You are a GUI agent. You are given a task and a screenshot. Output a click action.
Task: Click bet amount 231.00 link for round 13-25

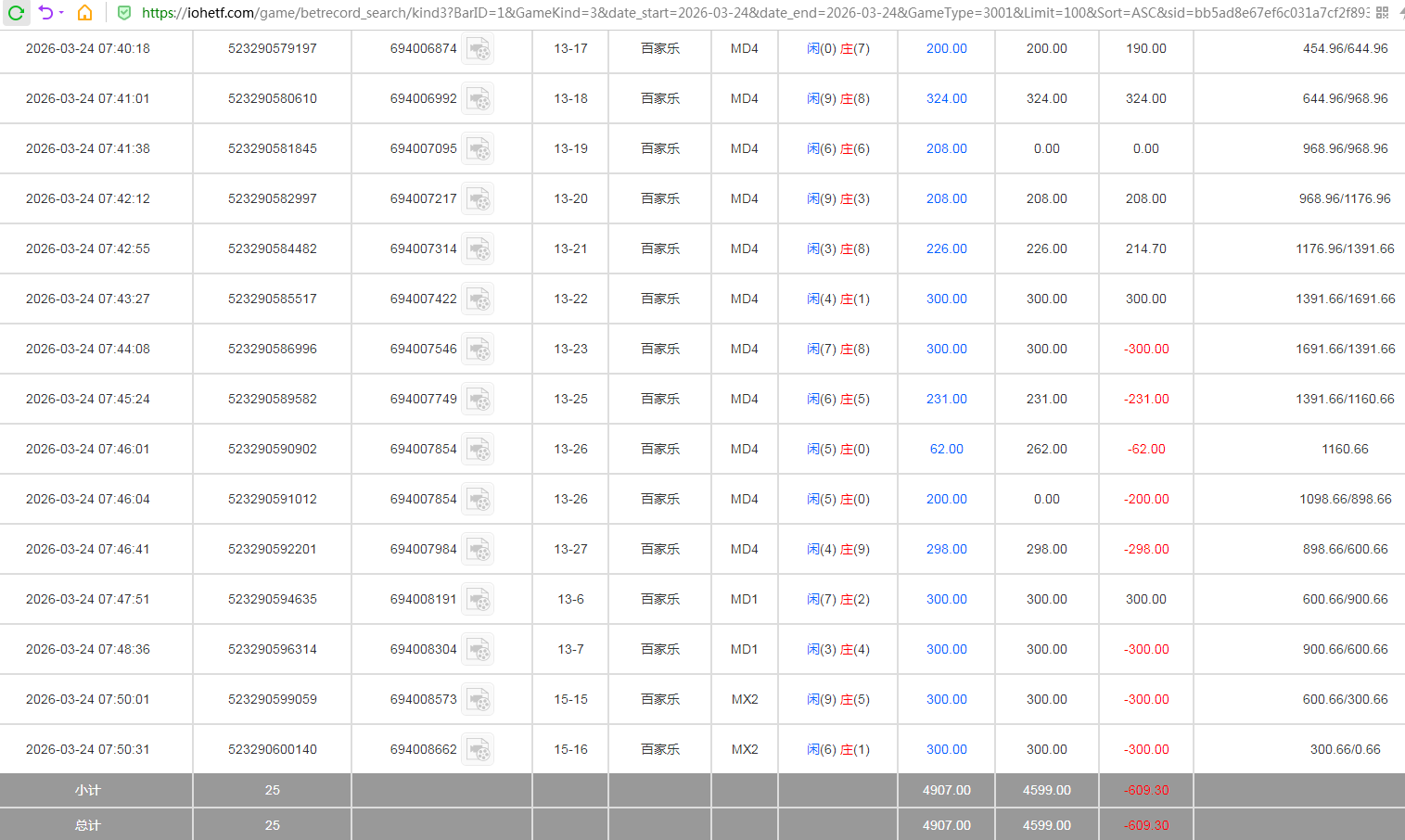coord(946,399)
